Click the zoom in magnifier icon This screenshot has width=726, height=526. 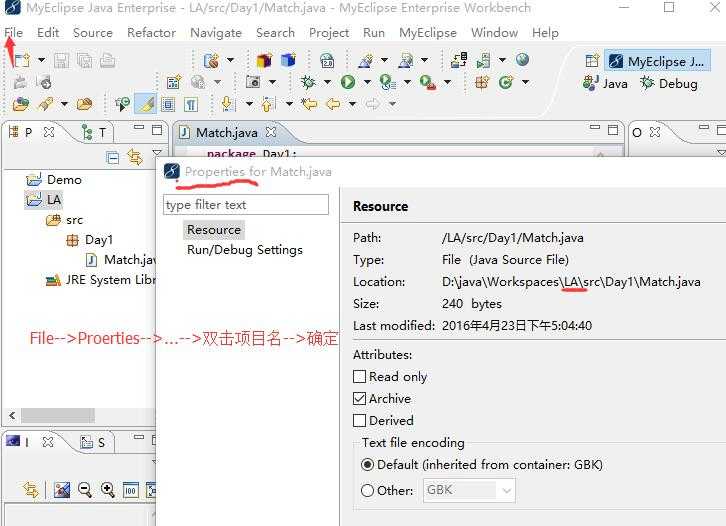107,489
